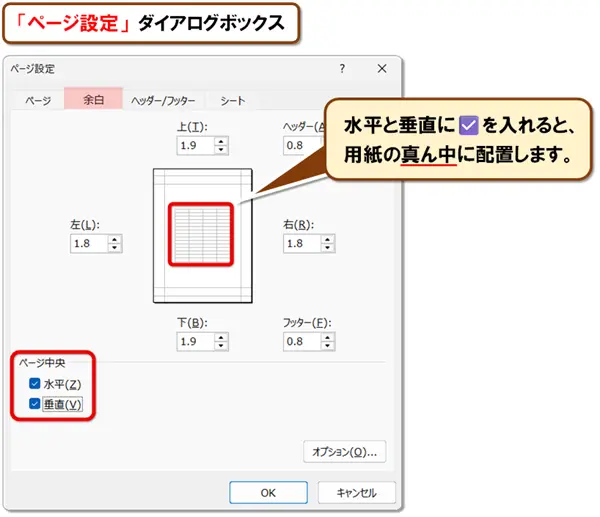Click the ヘッダー margin input field

(x=302, y=145)
